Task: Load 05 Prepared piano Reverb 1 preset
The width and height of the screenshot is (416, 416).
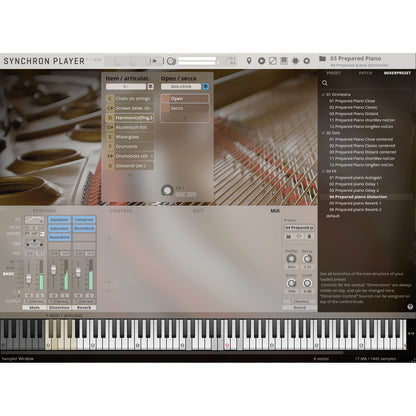Action: click(x=355, y=203)
